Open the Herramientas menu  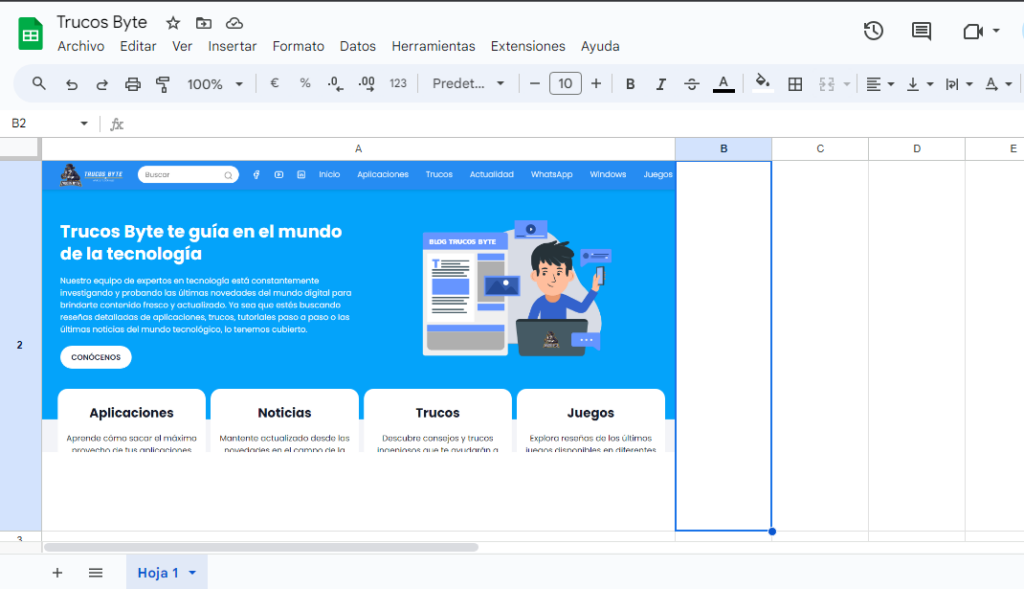pyautogui.click(x=434, y=46)
